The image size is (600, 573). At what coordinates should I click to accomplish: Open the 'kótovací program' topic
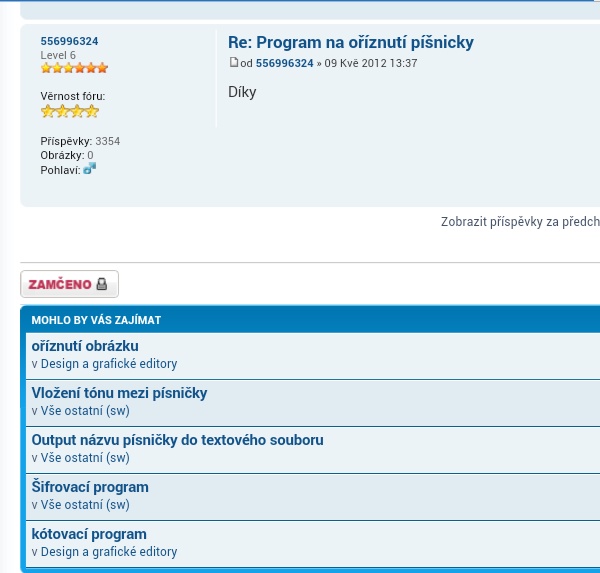tap(89, 534)
